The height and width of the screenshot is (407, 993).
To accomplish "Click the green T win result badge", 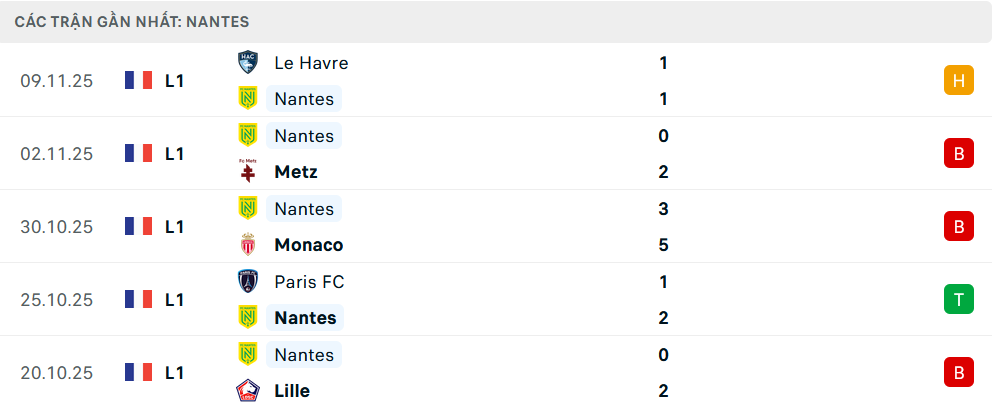I will click(958, 299).
